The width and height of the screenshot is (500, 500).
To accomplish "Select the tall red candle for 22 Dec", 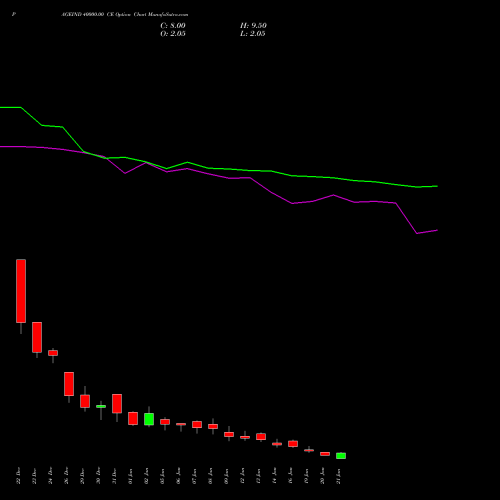I will point(21,291).
